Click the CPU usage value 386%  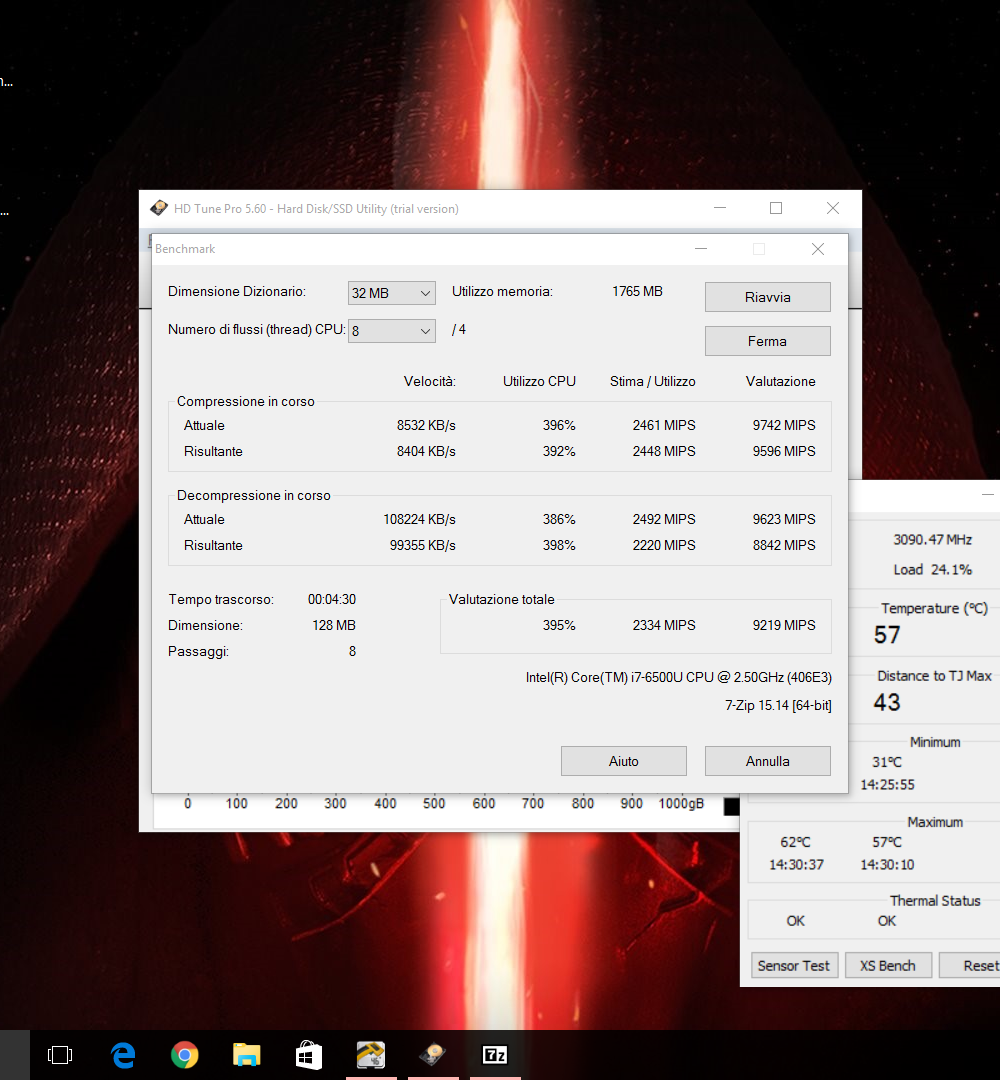click(559, 519)
